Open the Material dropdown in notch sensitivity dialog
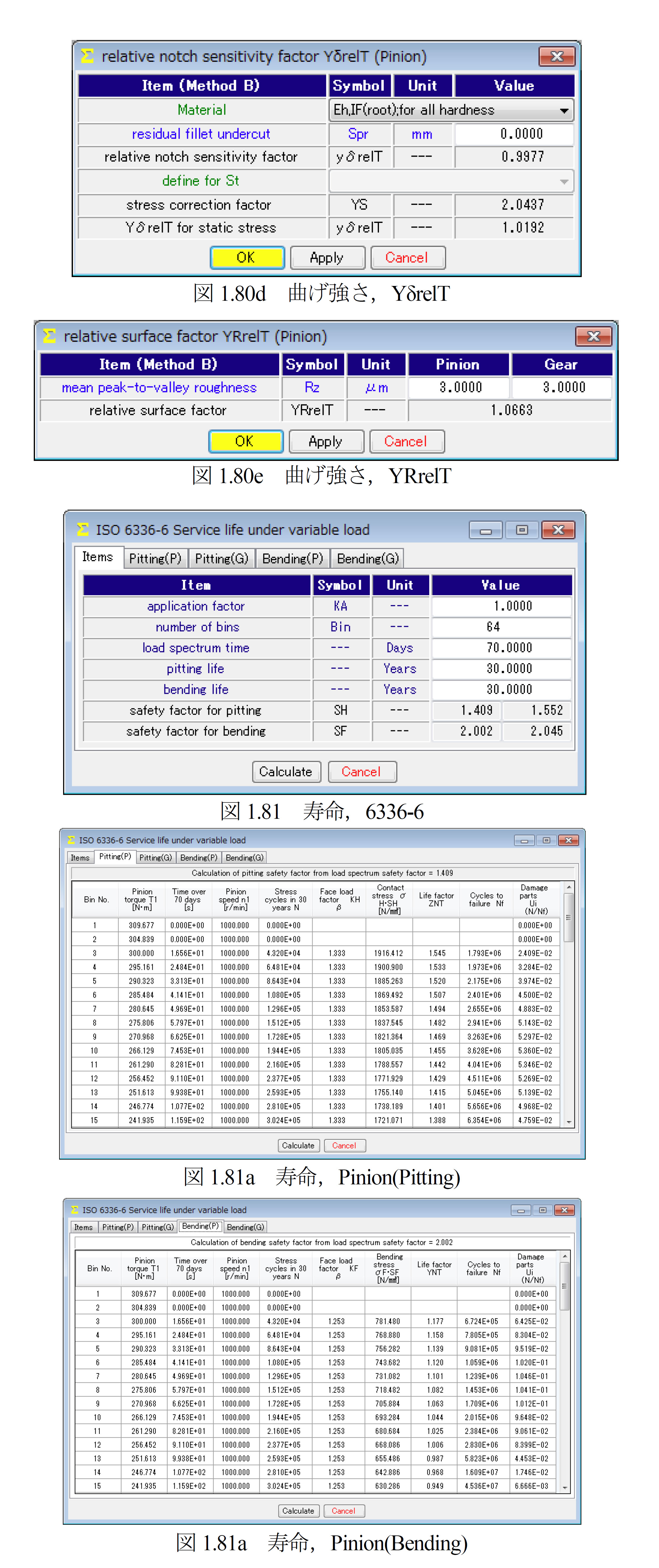 pyautogui.click(x=451, y=110)
